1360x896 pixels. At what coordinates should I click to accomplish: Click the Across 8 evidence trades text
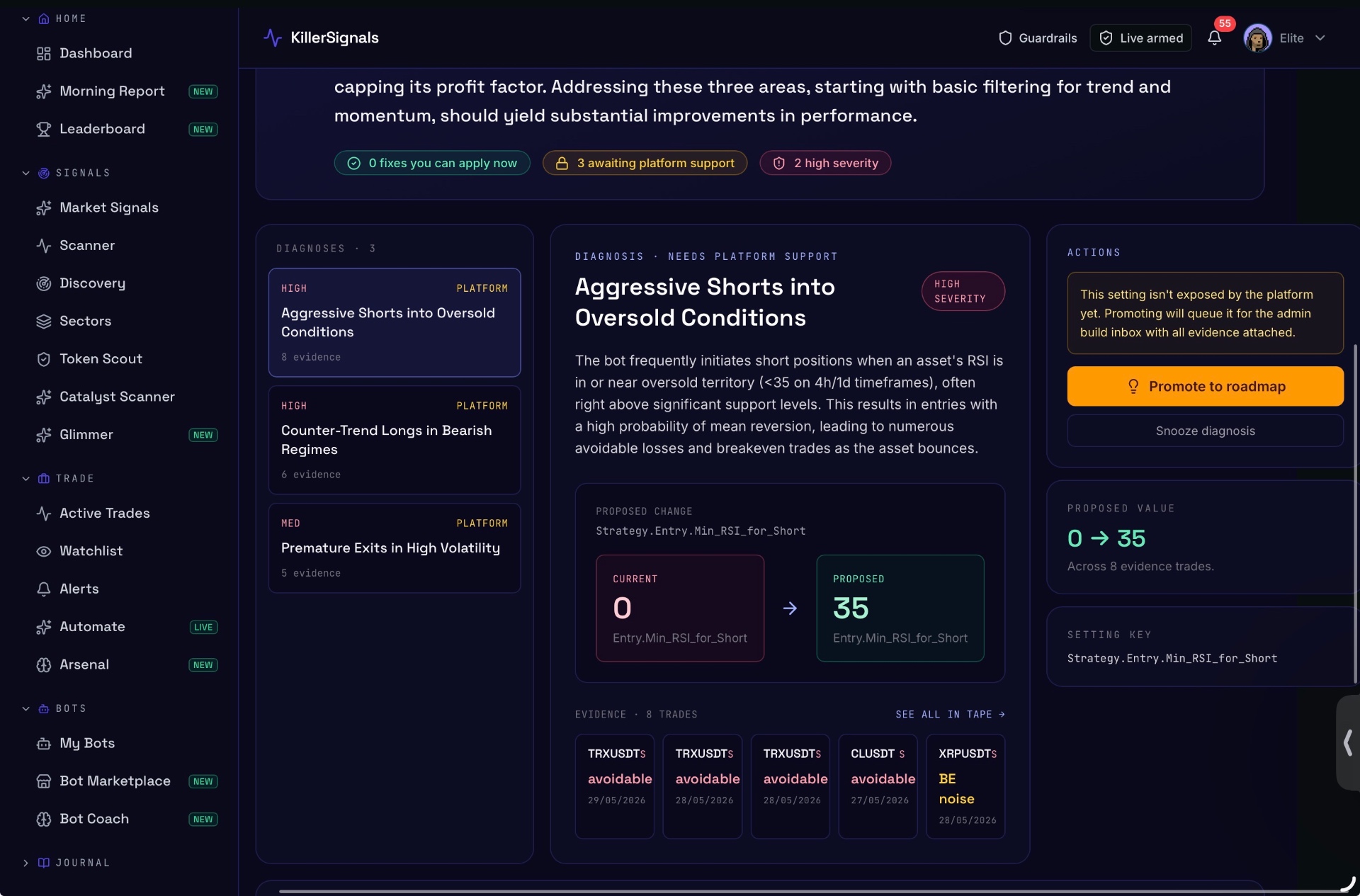1140,567
